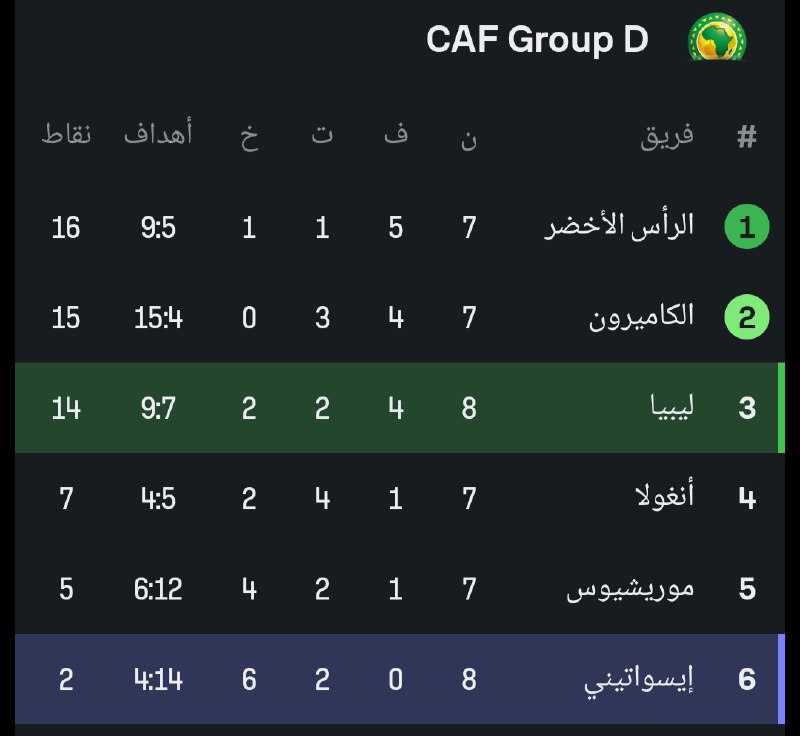Click the فريق team column header

(x=667, y=136)
